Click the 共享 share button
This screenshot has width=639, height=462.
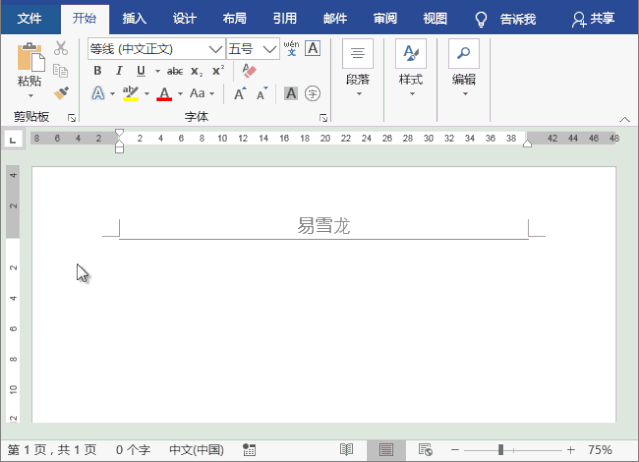pos(593,18)
